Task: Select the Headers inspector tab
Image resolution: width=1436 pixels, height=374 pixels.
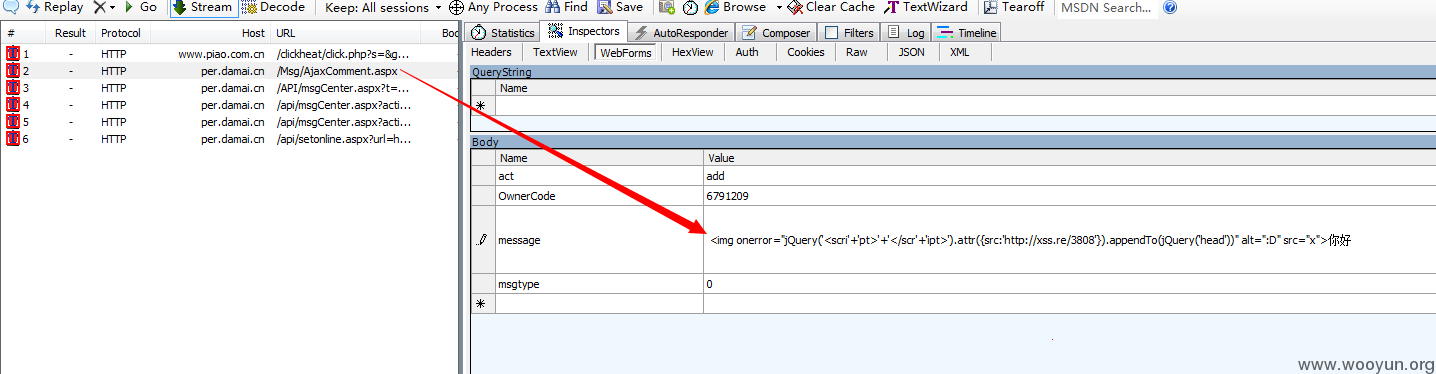Action: click(x=491, y=52)
